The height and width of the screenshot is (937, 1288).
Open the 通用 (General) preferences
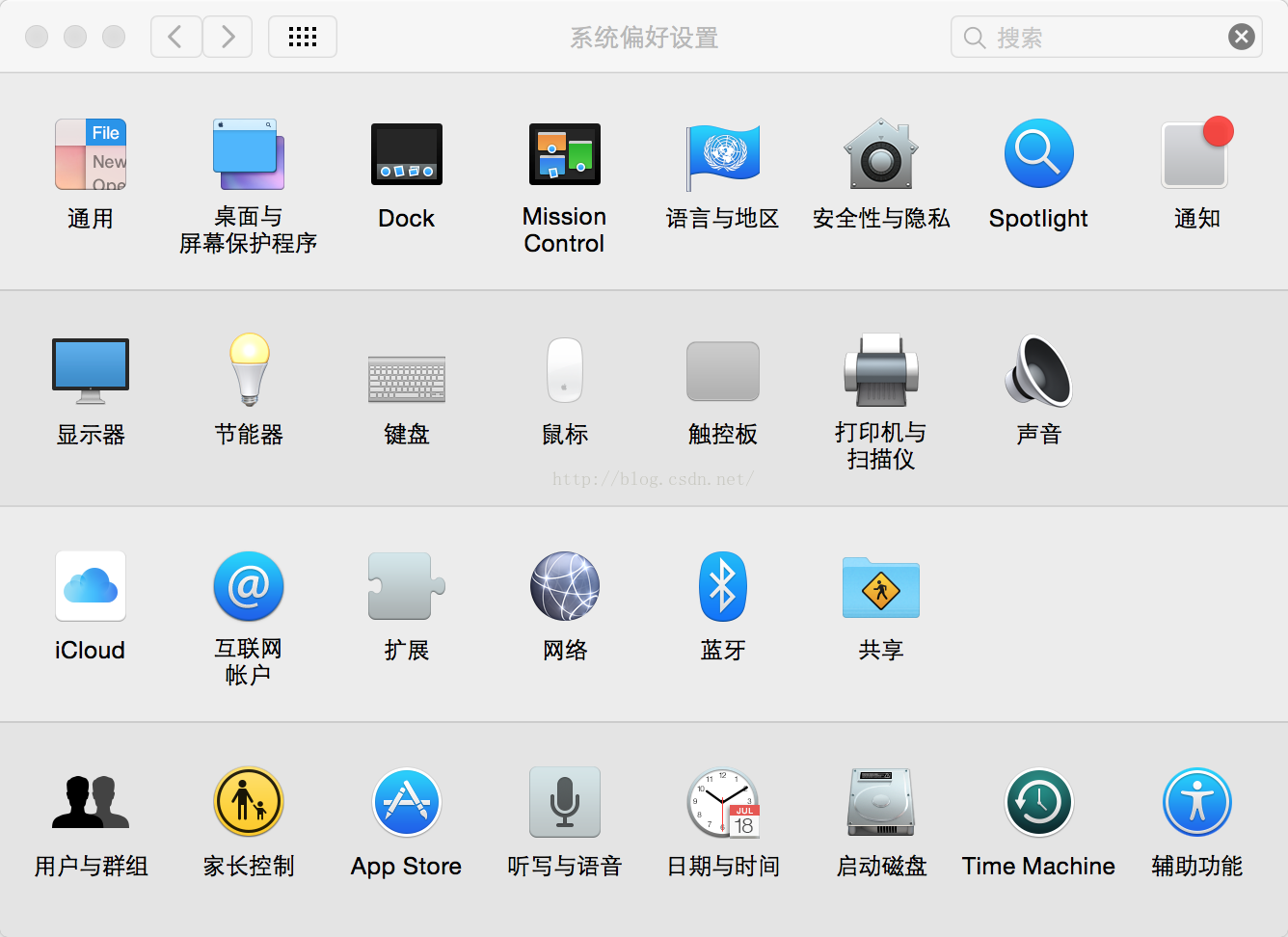91,154
